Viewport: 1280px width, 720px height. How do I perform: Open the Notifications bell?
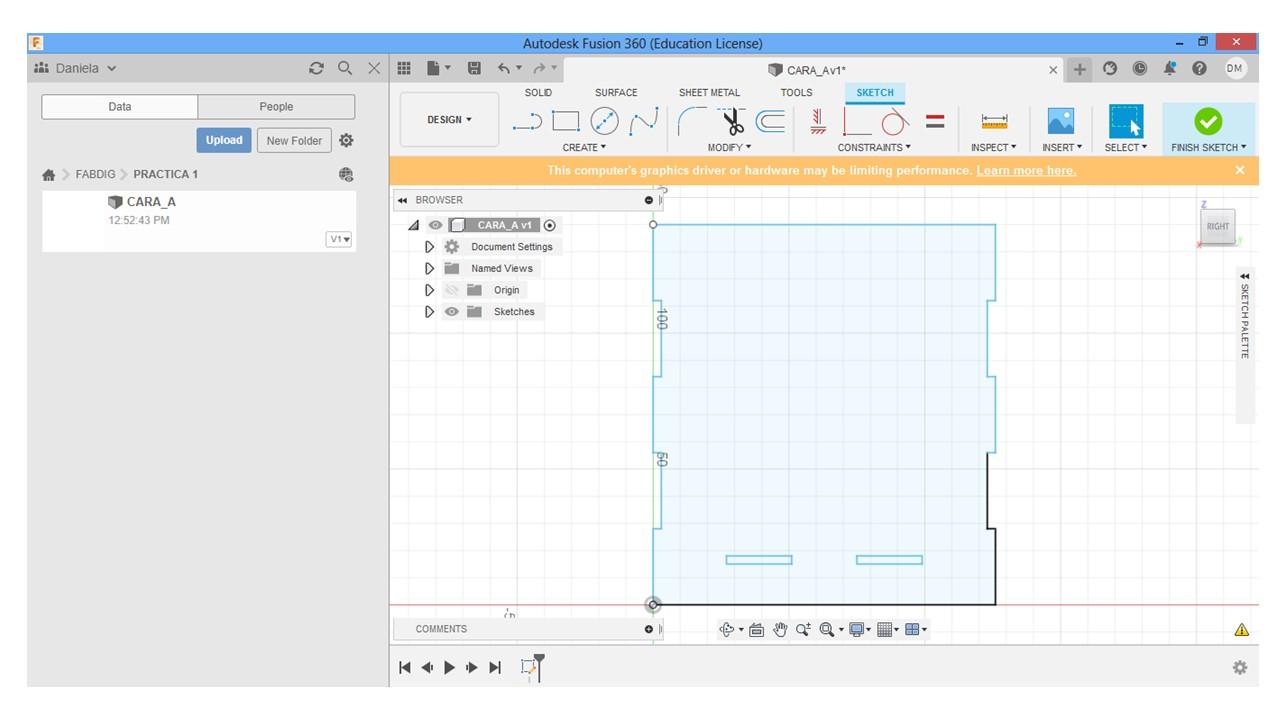click(1170, 69)
